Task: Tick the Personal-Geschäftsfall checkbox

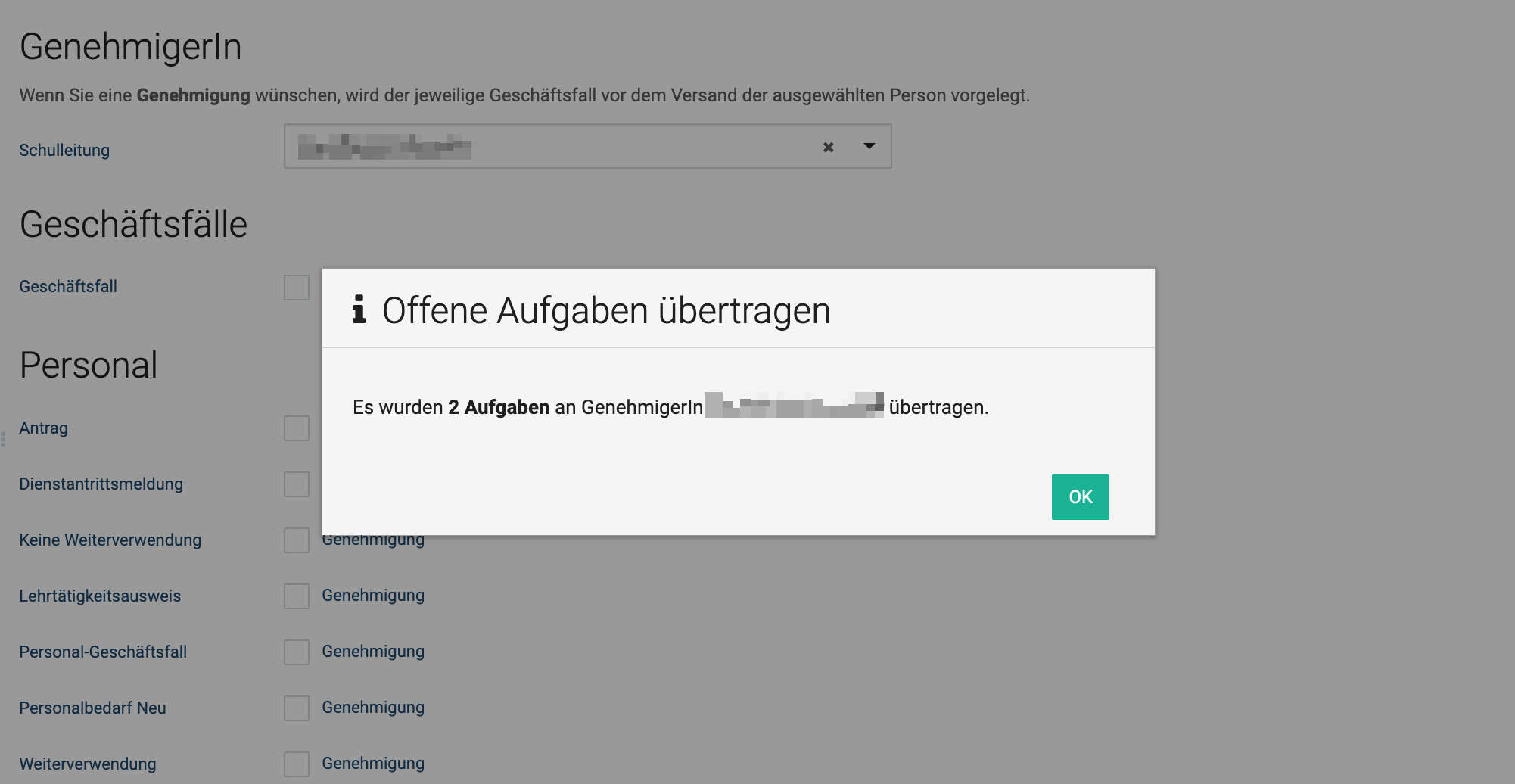Action: 297,652
